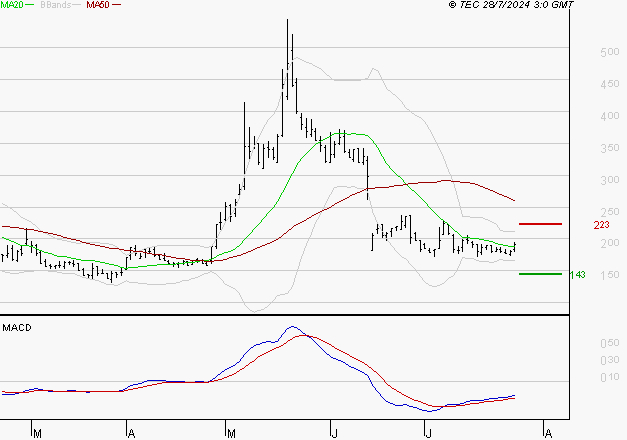Screen dimensions: 627x440
Task: Click the 010 MACD scale label
Action: pos(610,377)
